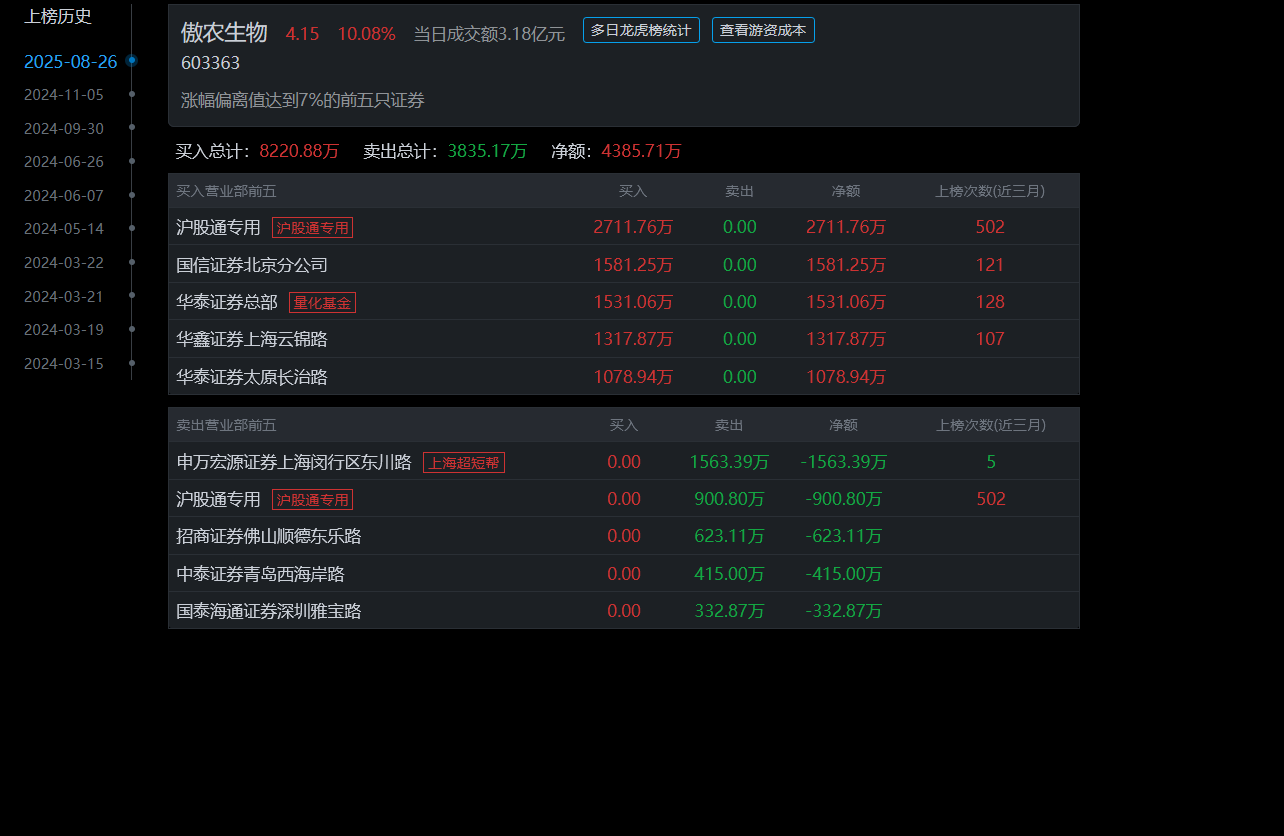
Task: Click the 1563.39万 sell amount cell
Action: [x=729, y=462]
